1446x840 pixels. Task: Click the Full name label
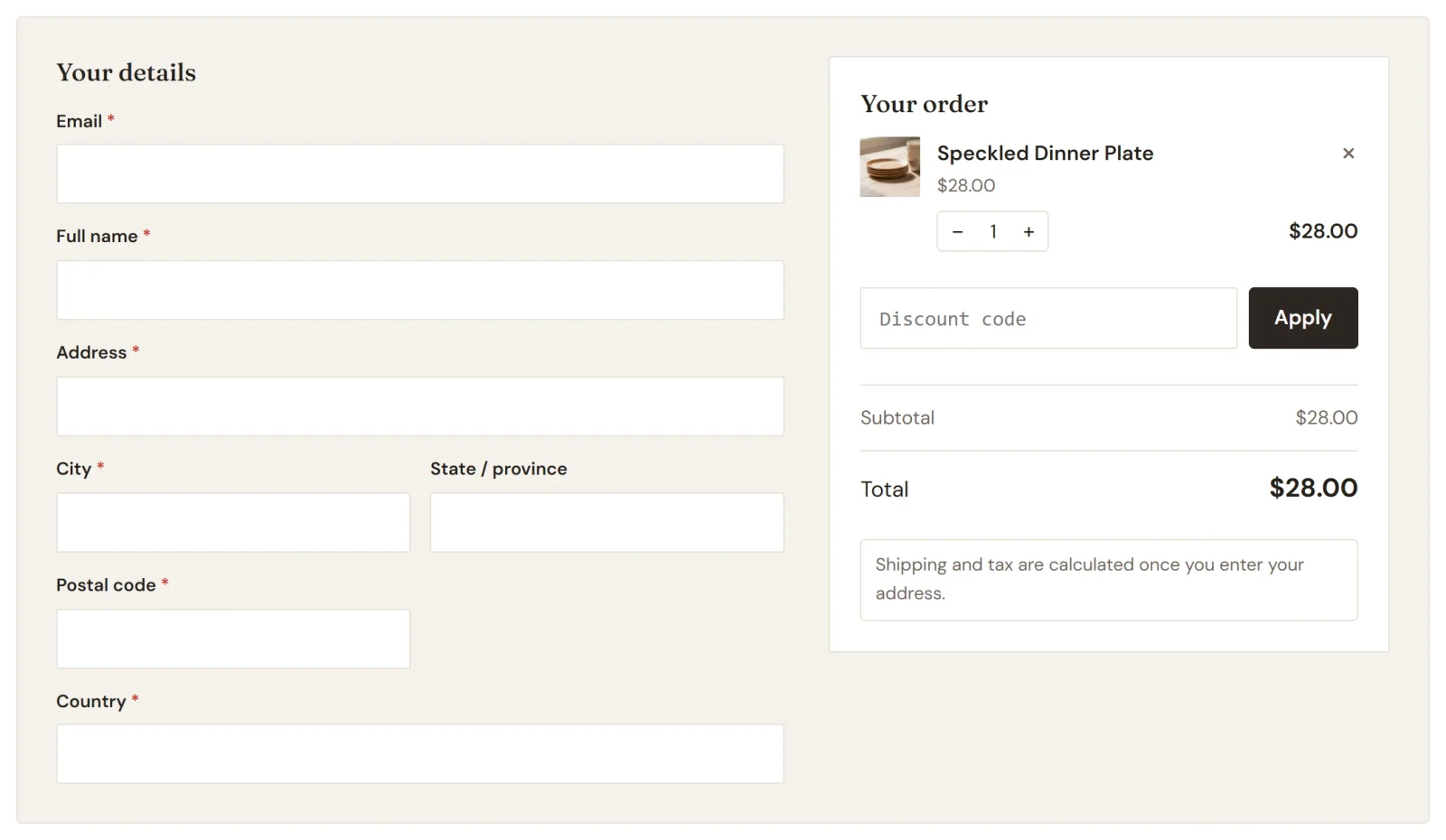coord(97,236)
